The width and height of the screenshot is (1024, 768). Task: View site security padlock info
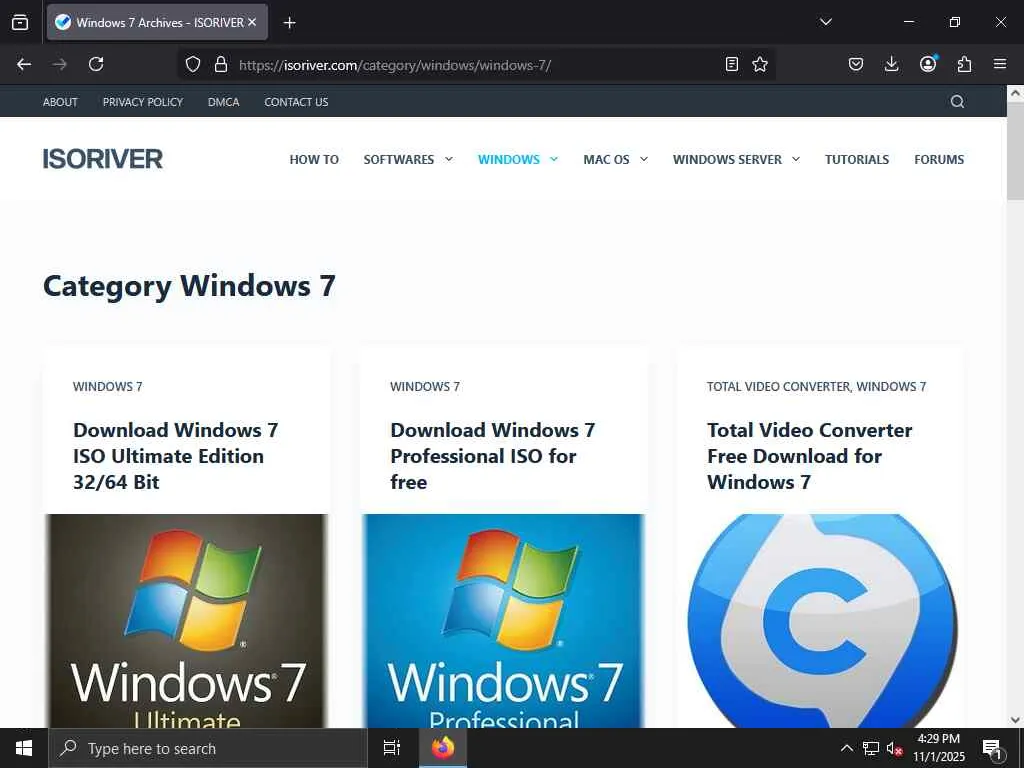221,65
